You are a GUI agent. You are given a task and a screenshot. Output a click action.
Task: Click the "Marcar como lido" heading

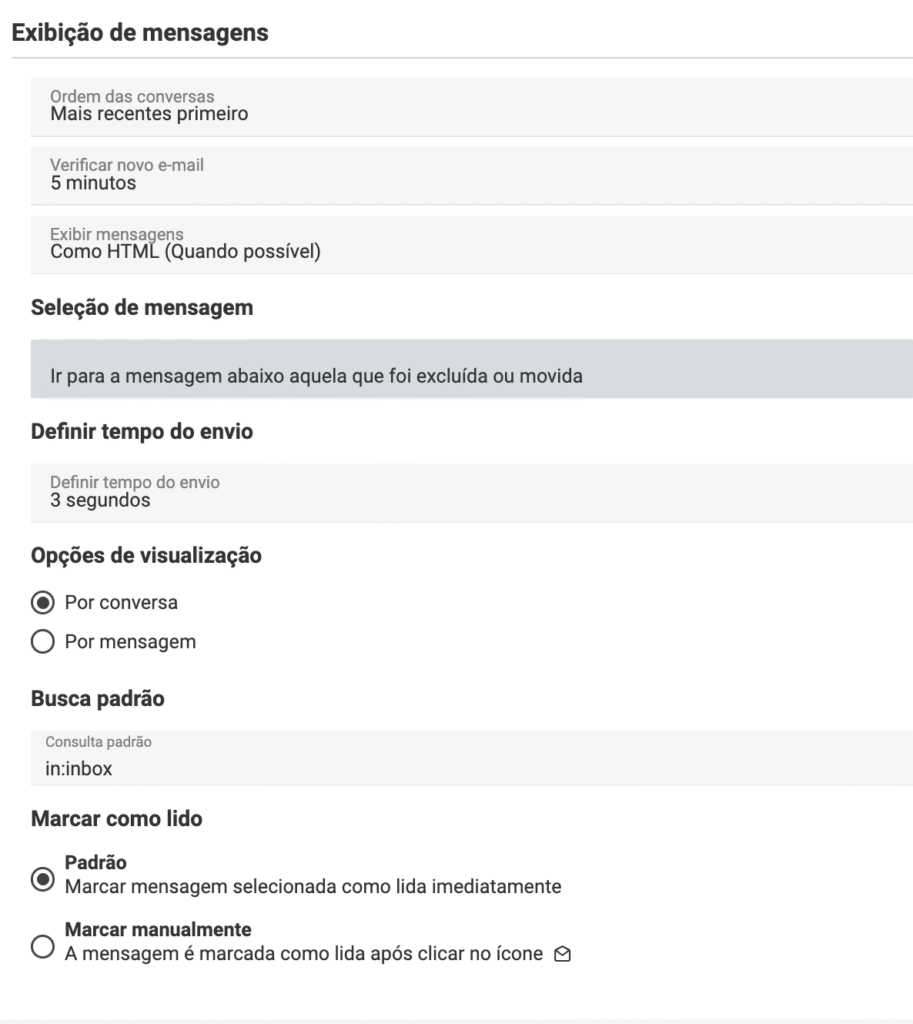(x=116, y=819)
